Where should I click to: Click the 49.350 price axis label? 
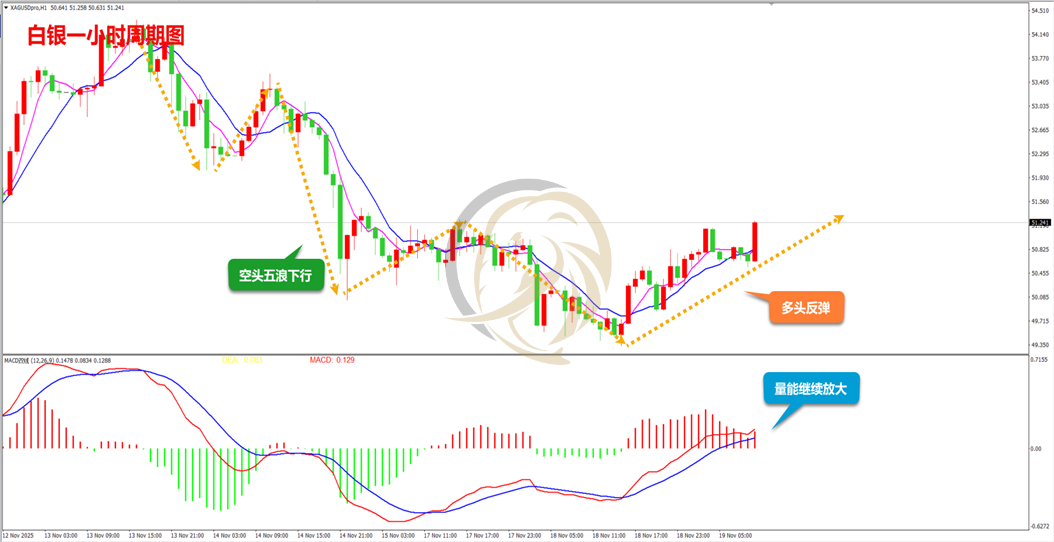click(x=1040, y=345)
